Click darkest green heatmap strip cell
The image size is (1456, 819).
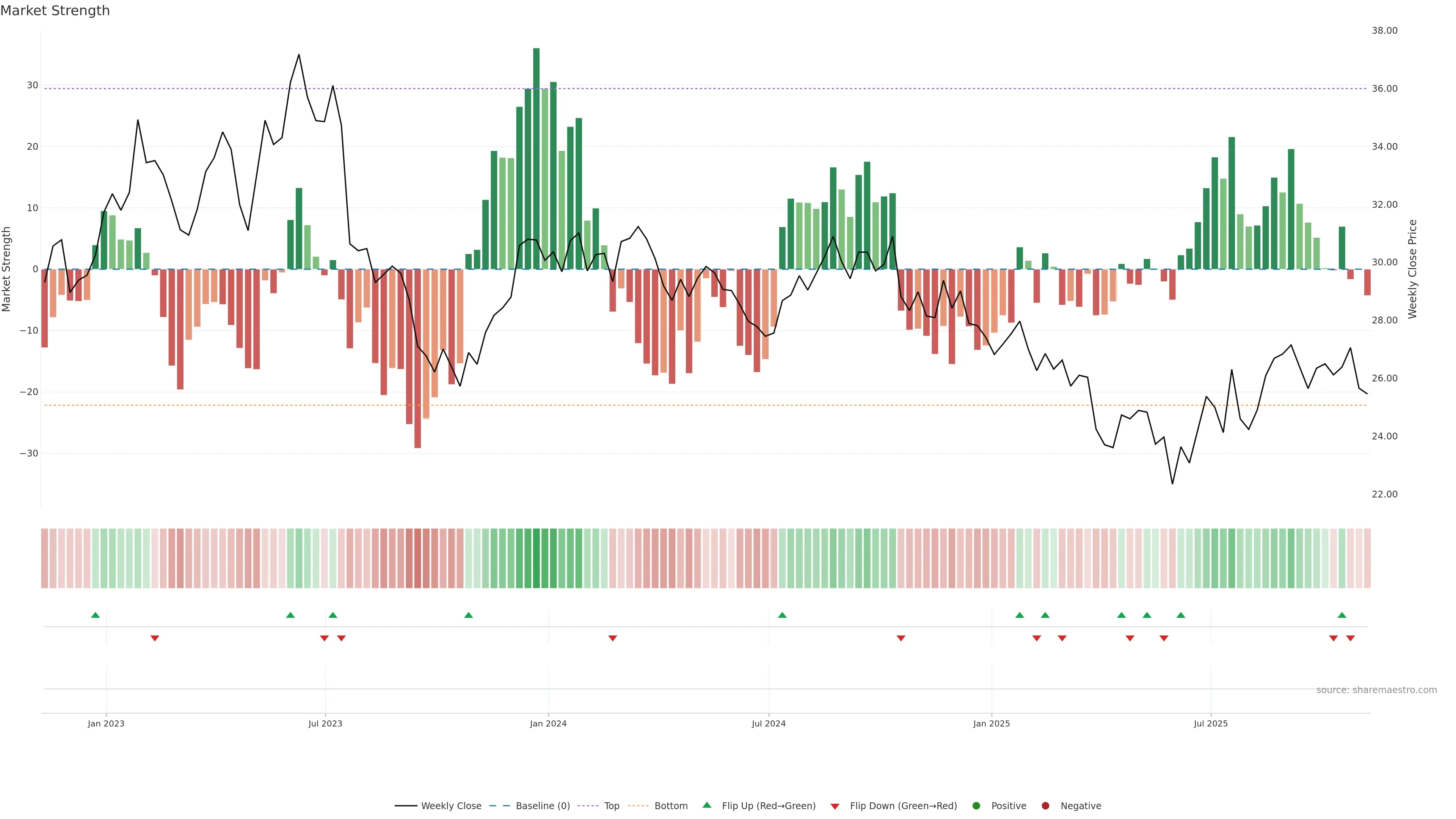point(537,558)
